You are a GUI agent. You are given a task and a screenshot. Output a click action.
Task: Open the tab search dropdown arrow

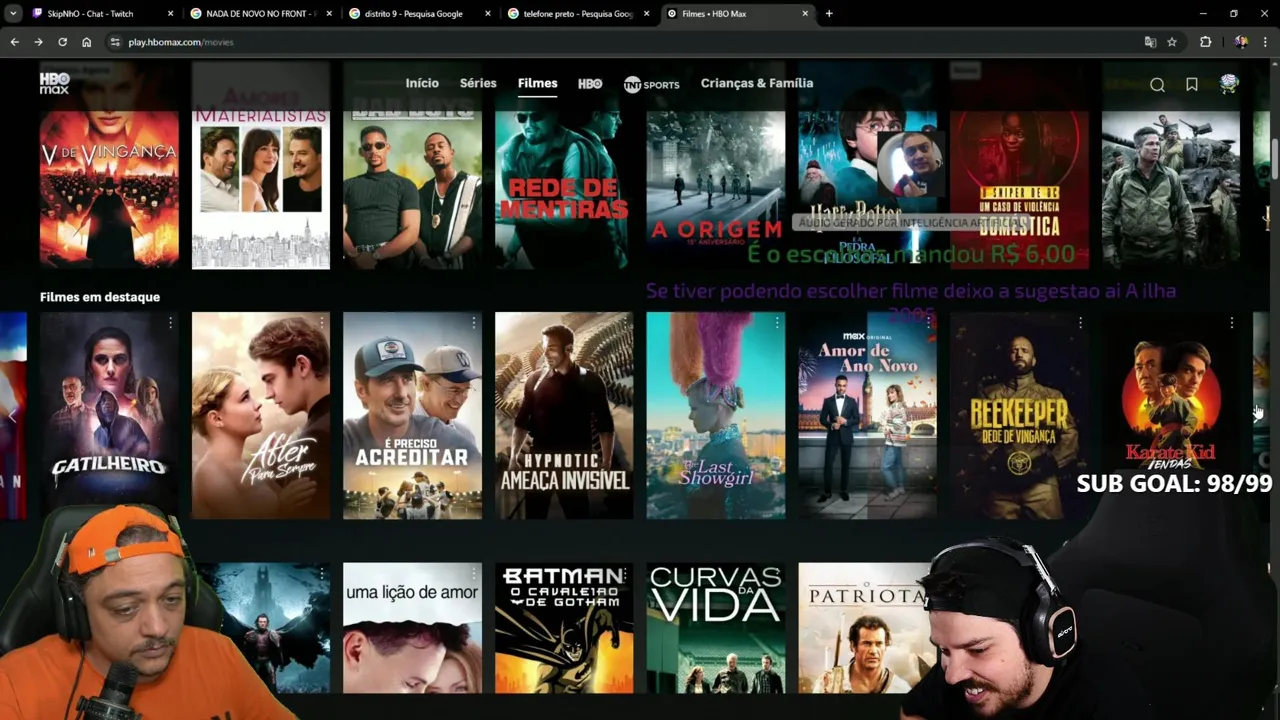tap(13, 14)
